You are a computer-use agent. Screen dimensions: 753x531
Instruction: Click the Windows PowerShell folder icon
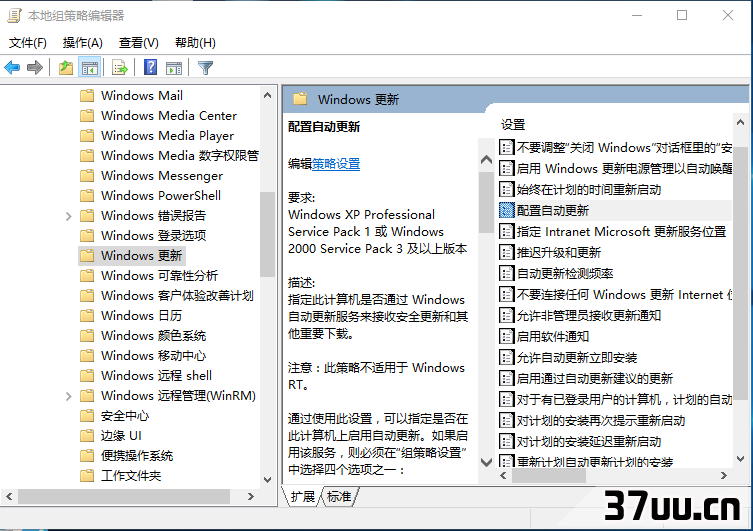click(87, 195)
